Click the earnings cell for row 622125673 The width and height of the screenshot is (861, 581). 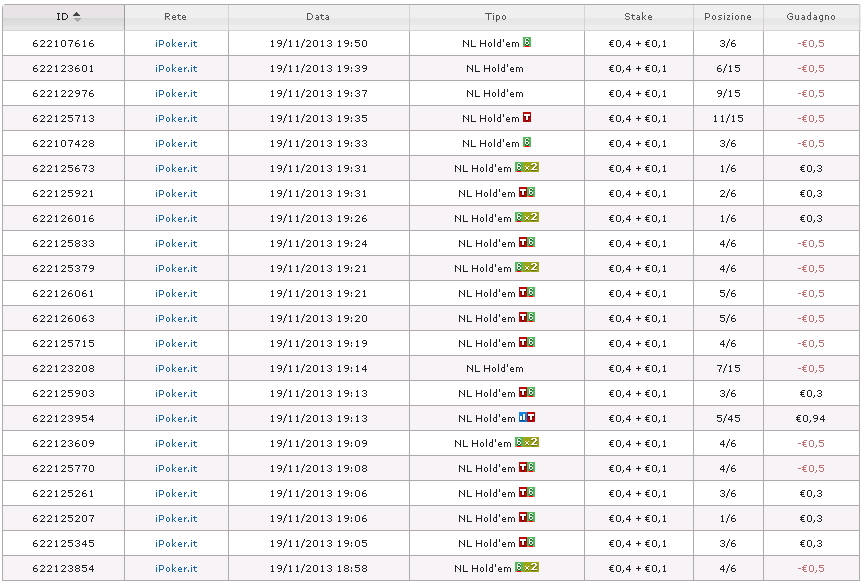811,169
